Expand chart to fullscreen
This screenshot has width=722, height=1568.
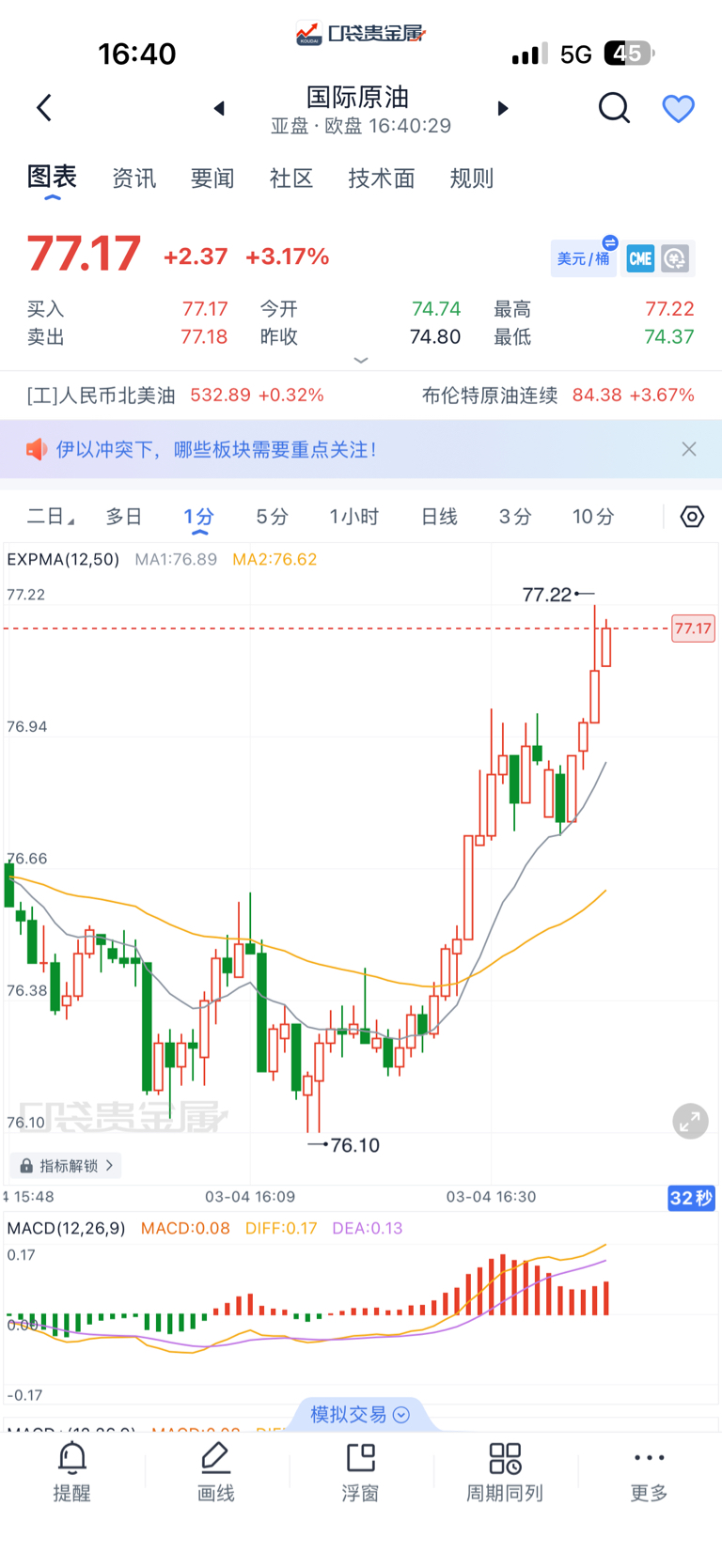click(x=690, y=1121)
